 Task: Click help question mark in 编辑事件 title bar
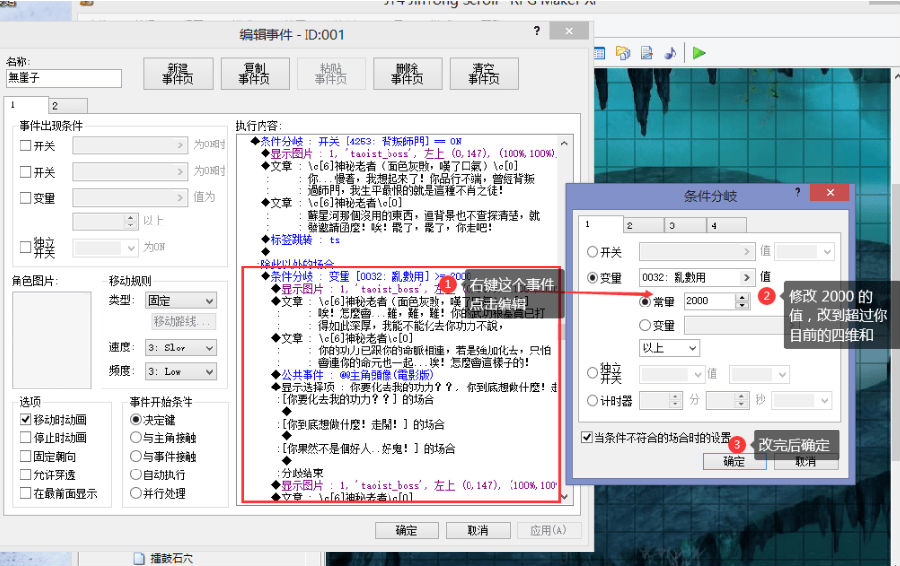click(x=538, y=32)
